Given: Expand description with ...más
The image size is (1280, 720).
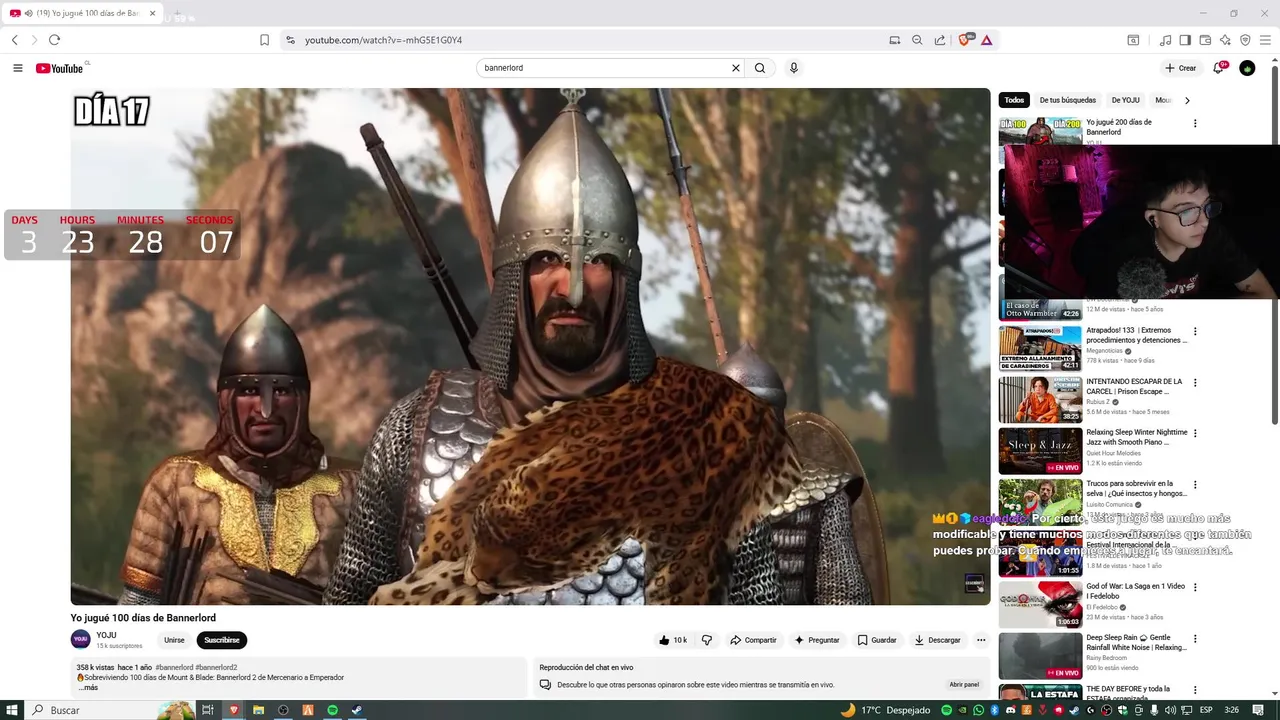Looking at the screenshot, I should 88,688.
